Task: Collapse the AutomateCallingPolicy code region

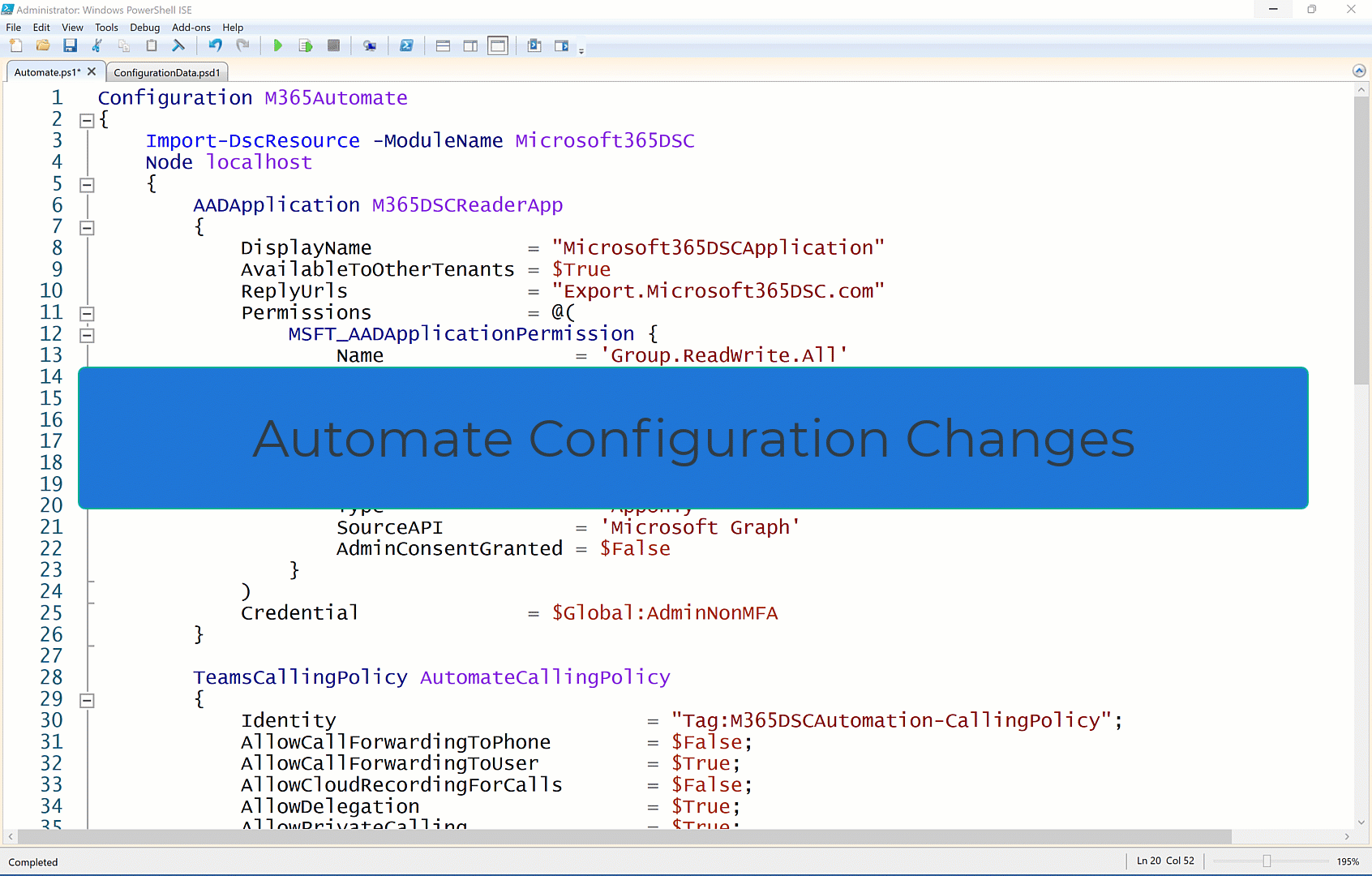Action: coord(87,700)
